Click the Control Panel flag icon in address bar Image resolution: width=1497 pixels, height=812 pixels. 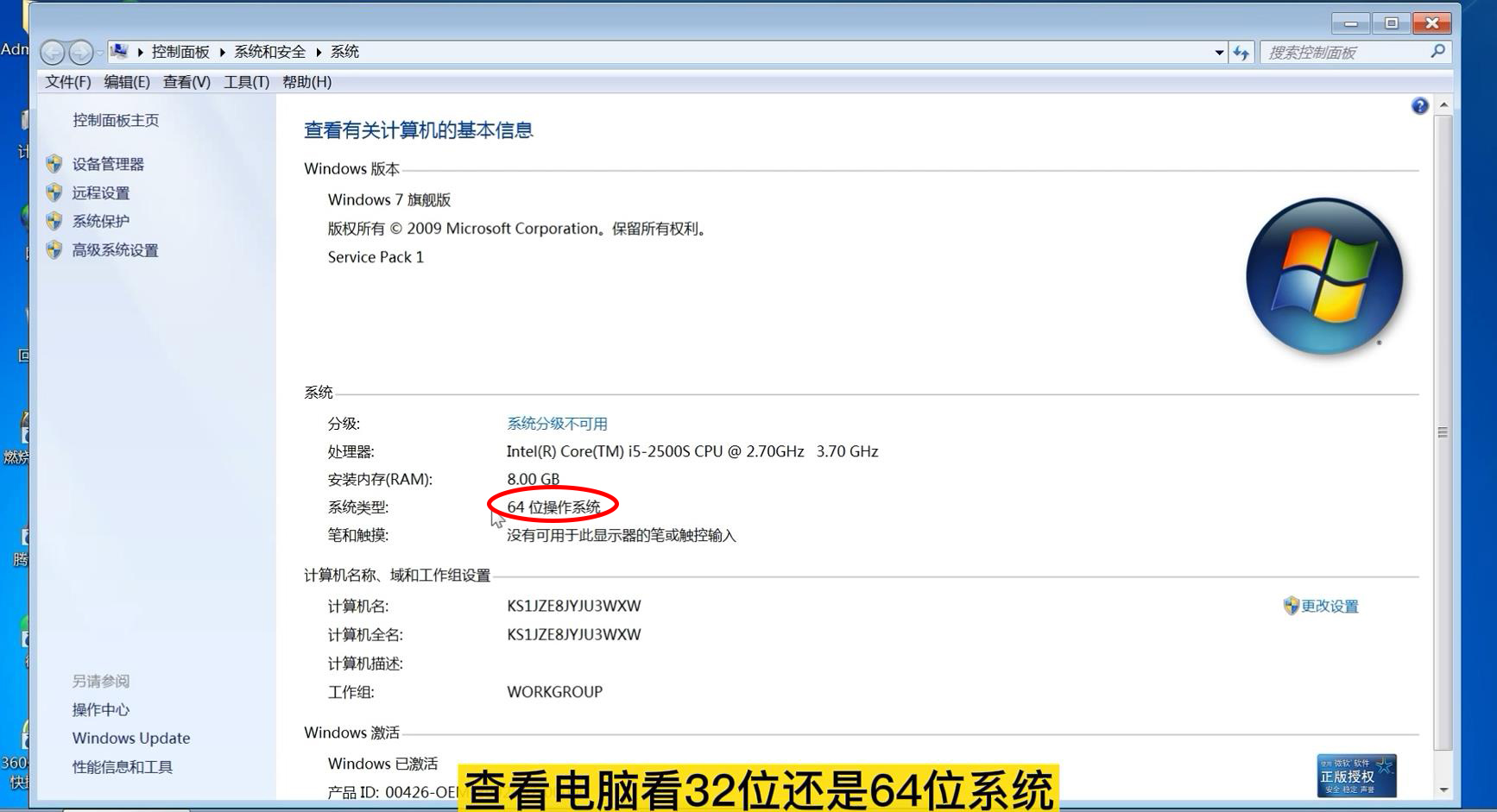pyautogui.click(x=119, y=52)
